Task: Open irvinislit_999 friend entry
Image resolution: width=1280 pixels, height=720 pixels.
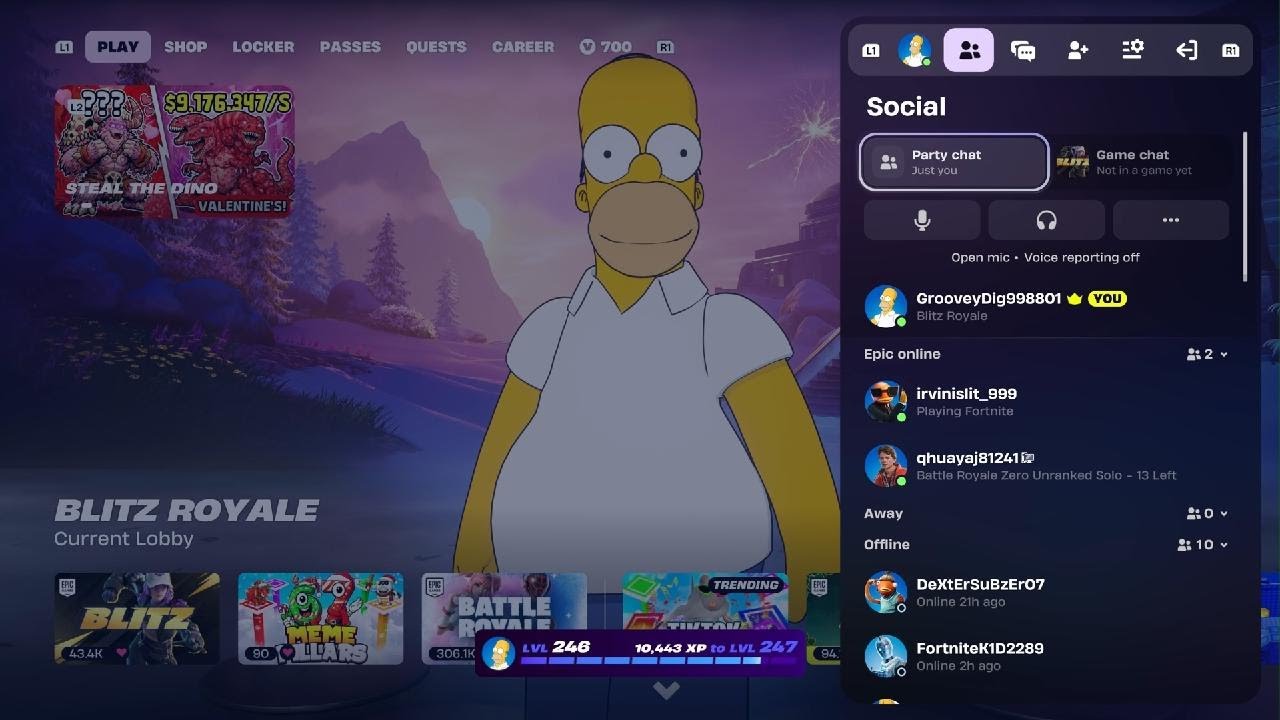Action: pos(1046,402)
